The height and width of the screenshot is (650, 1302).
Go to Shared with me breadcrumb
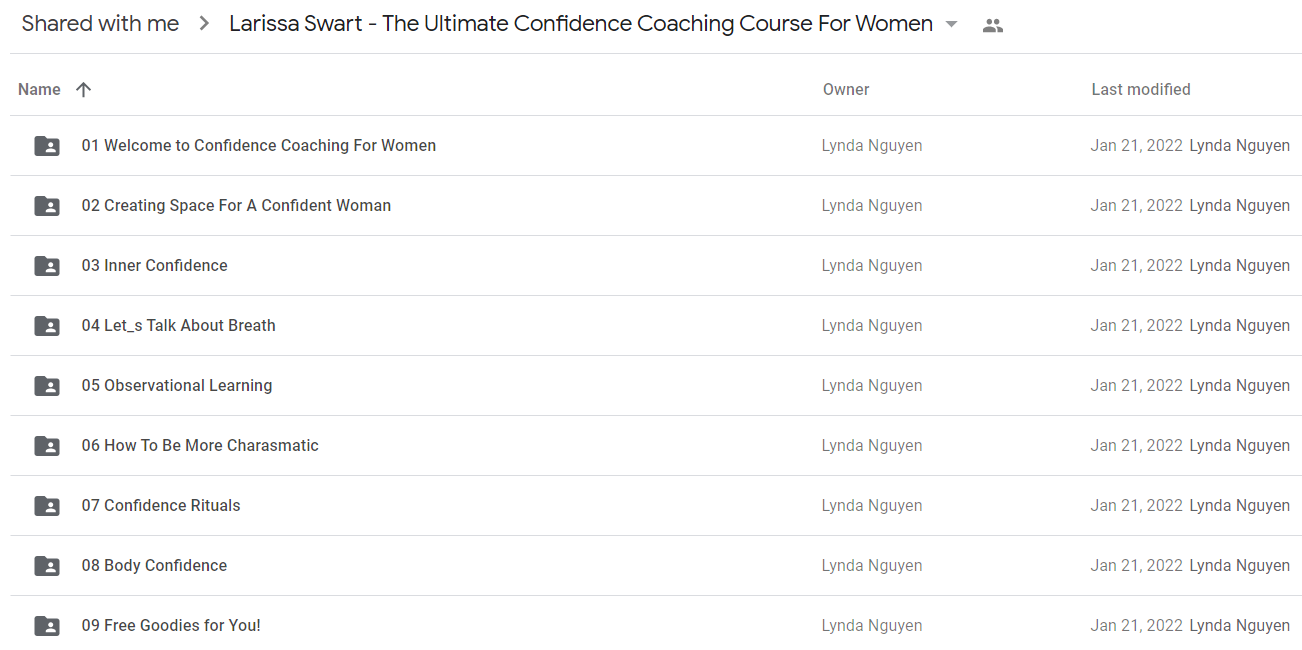click(100, 24)
